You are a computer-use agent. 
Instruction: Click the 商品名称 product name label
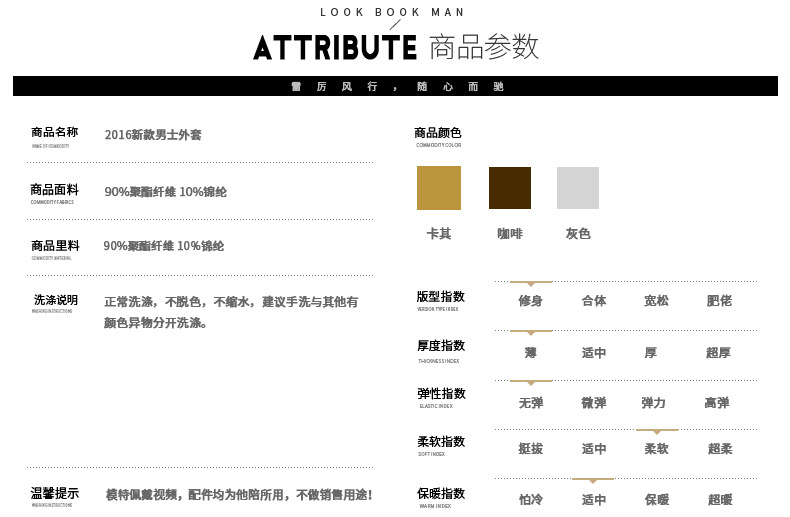click(x=54, y=133)
